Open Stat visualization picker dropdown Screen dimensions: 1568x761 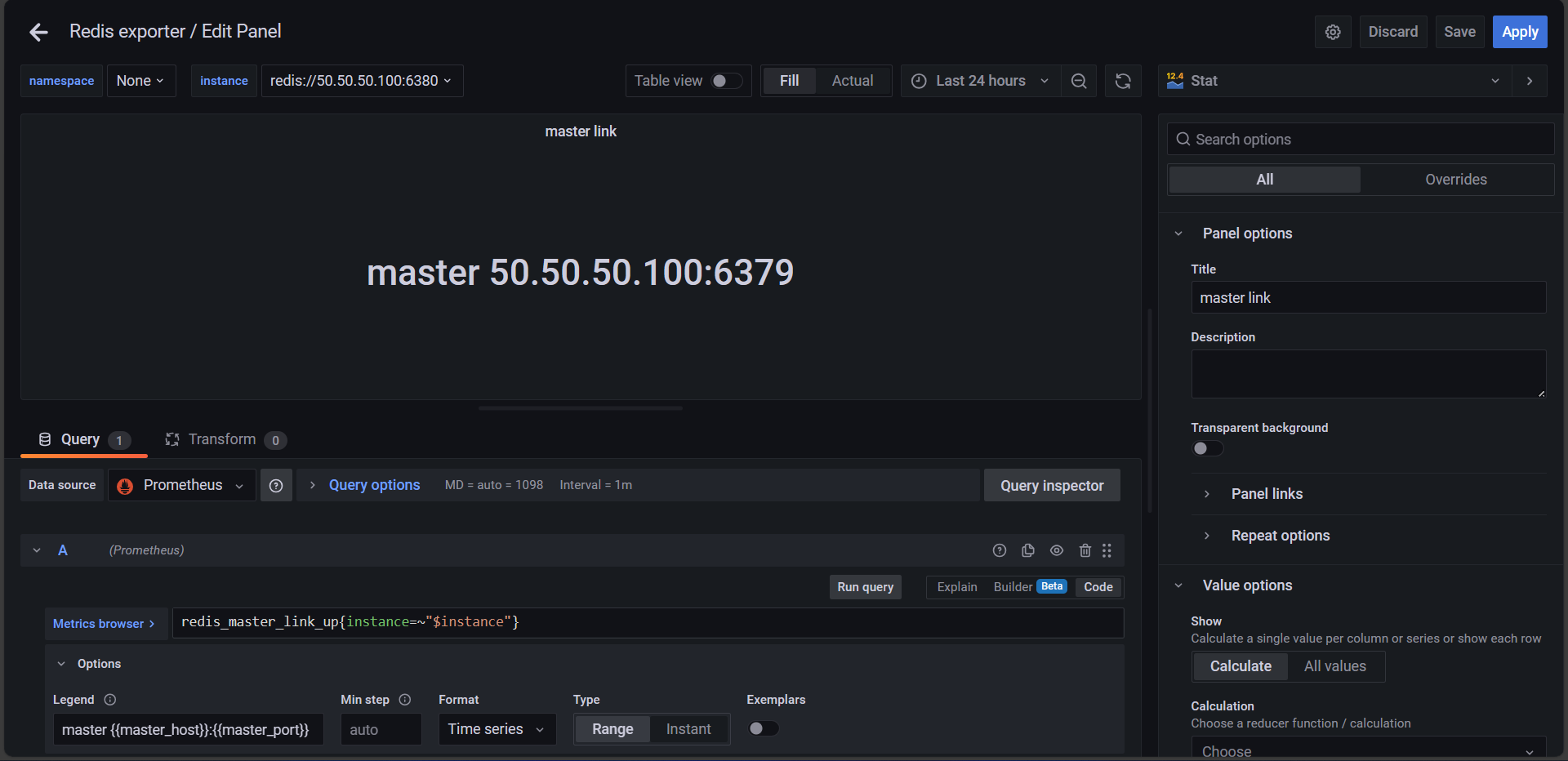point(1334,81)
